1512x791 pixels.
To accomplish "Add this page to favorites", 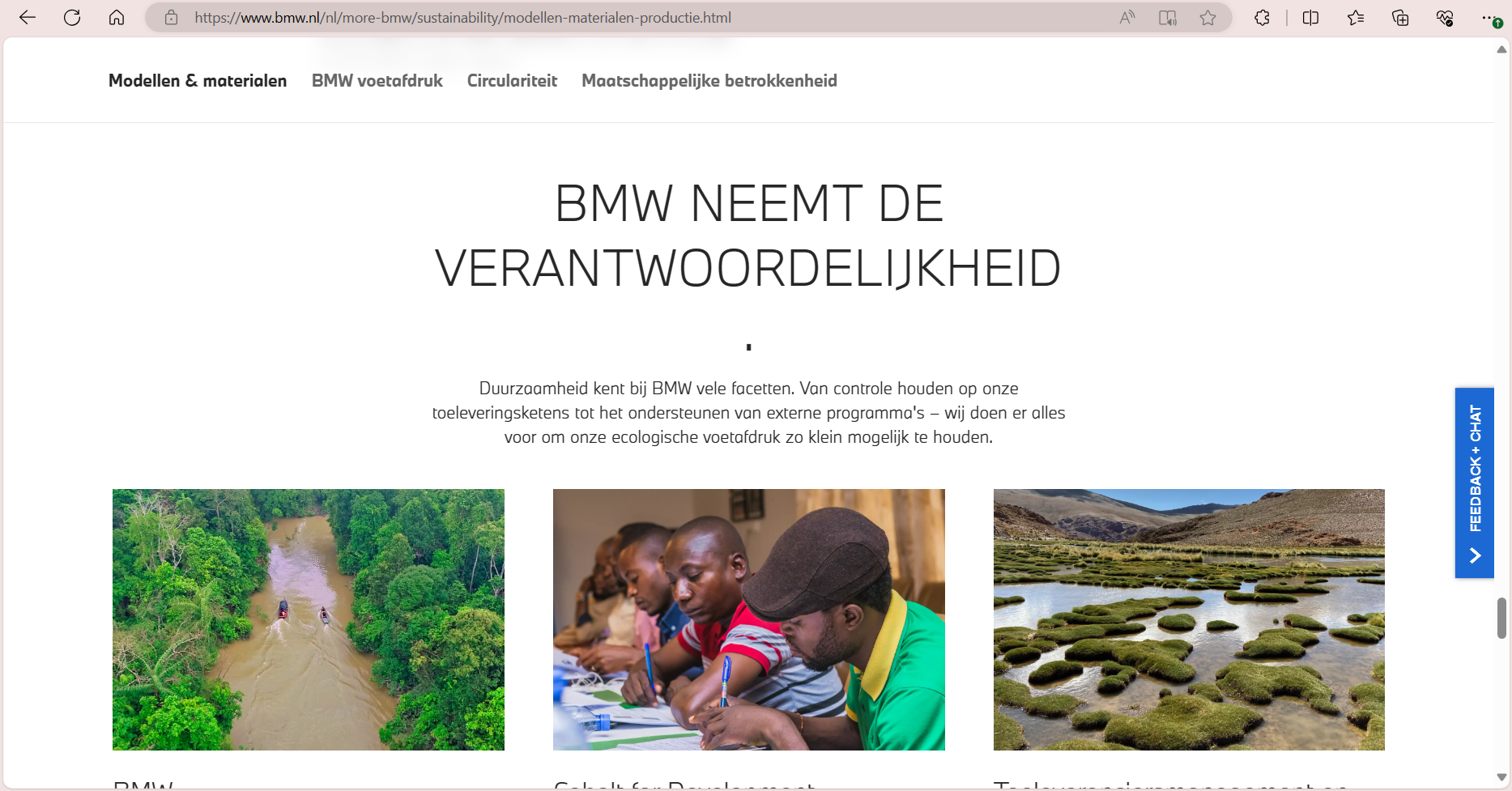I will [x=1208, y=18].
